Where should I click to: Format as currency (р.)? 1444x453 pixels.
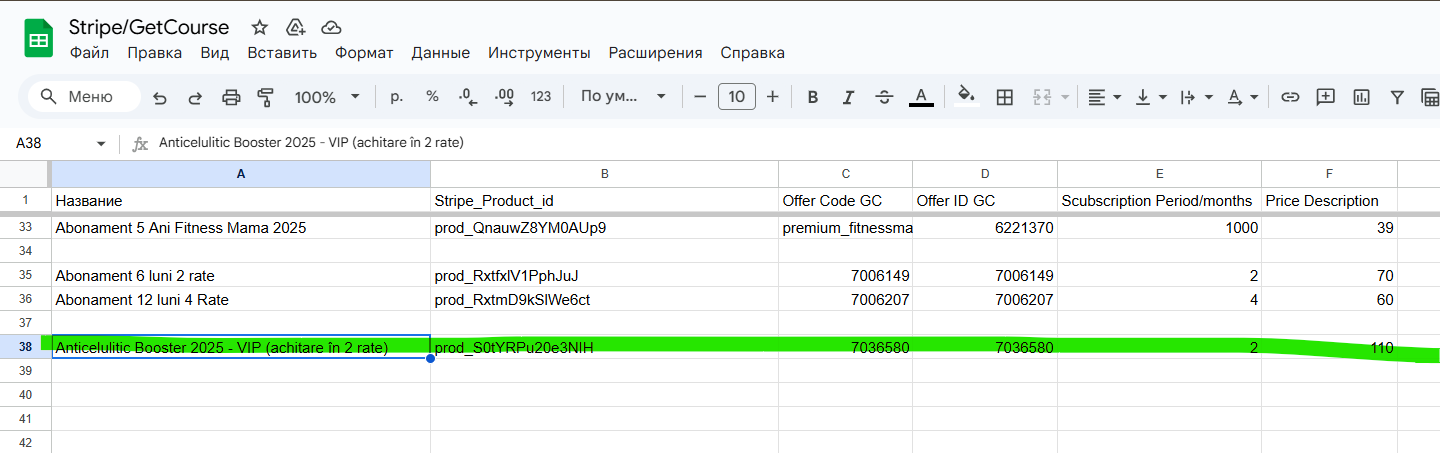click(396, 97)
